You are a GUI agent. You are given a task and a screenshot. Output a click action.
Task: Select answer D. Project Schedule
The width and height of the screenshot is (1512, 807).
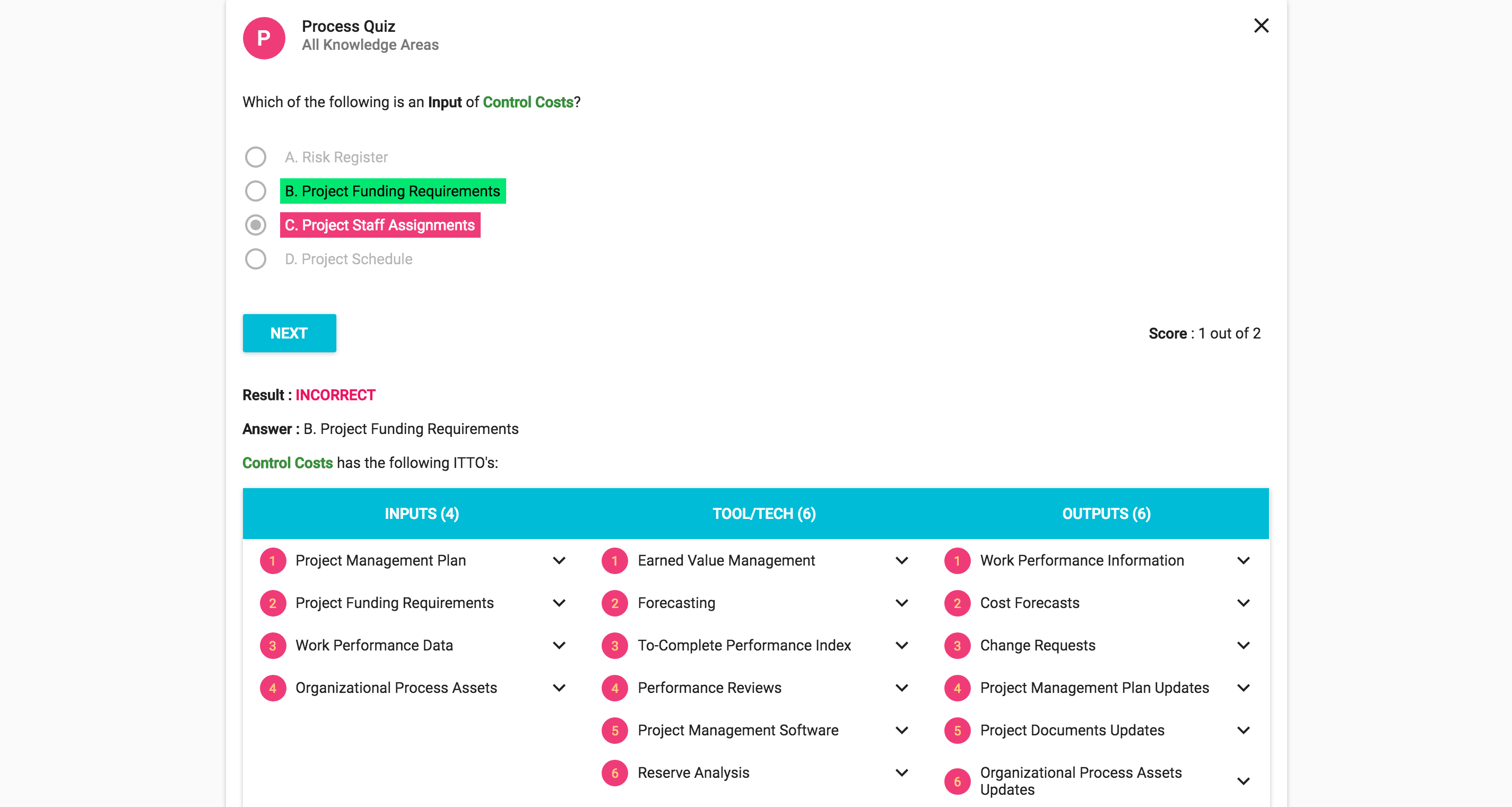point(255,259)
